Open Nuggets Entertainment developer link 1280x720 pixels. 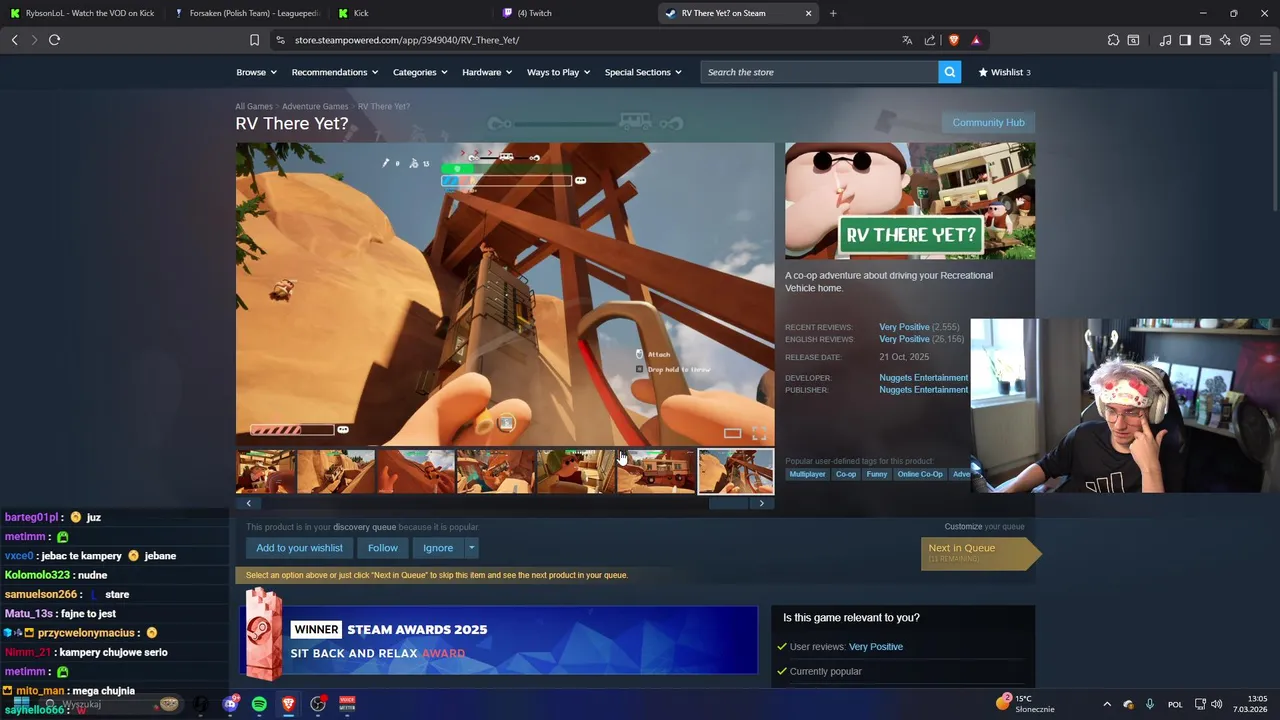pyautogui.click(x=923, y=378)
